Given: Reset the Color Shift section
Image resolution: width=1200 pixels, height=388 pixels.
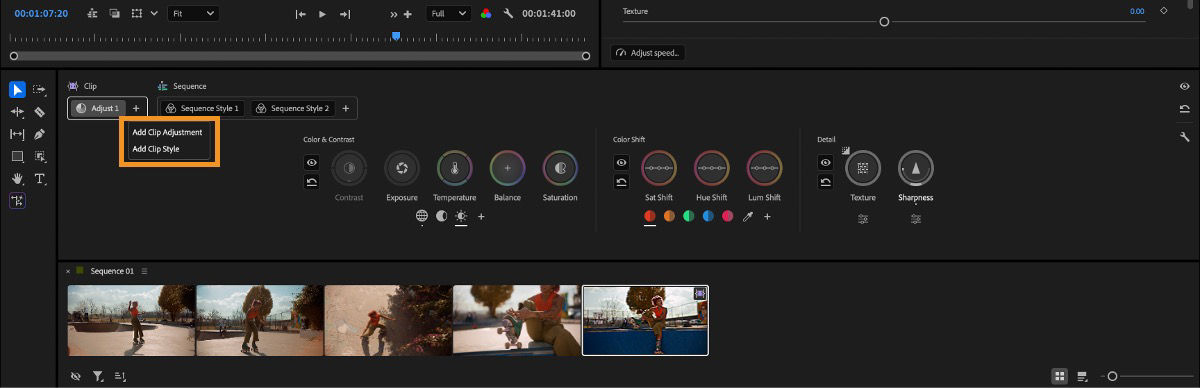Looking at the screenshot, I should (x=621, y=182).
